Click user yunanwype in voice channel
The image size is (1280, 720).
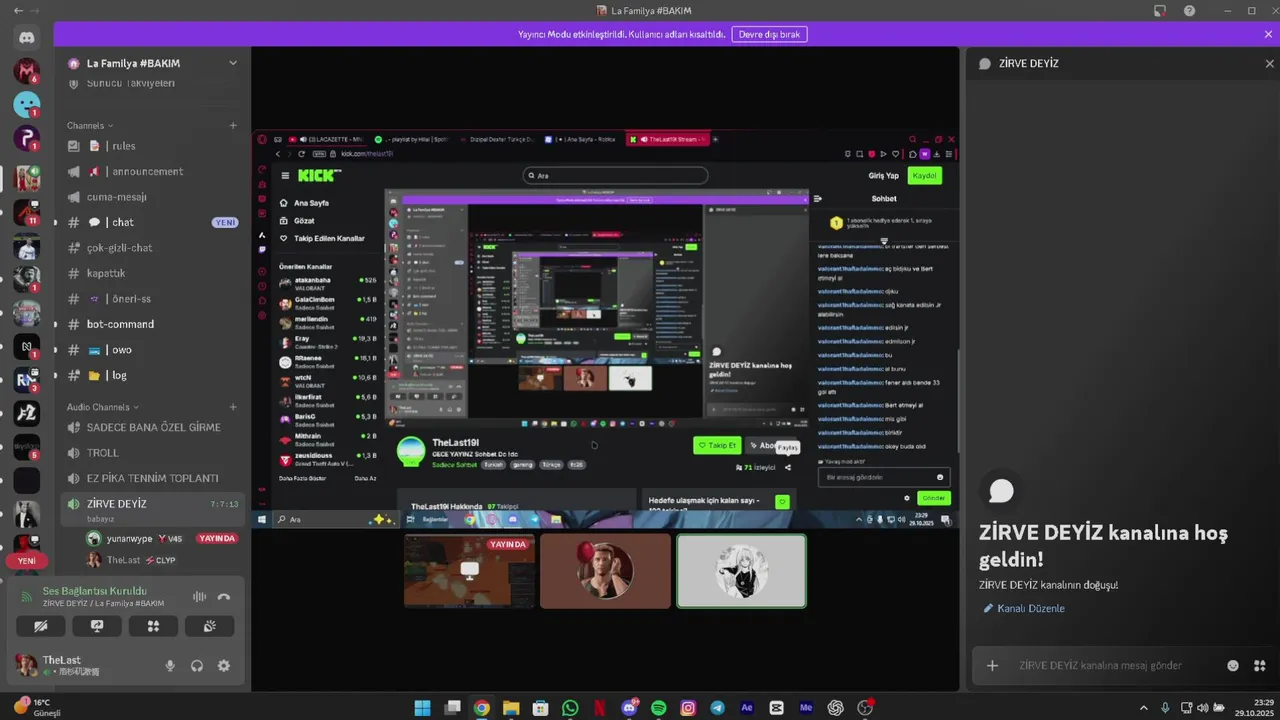point(162,539)
